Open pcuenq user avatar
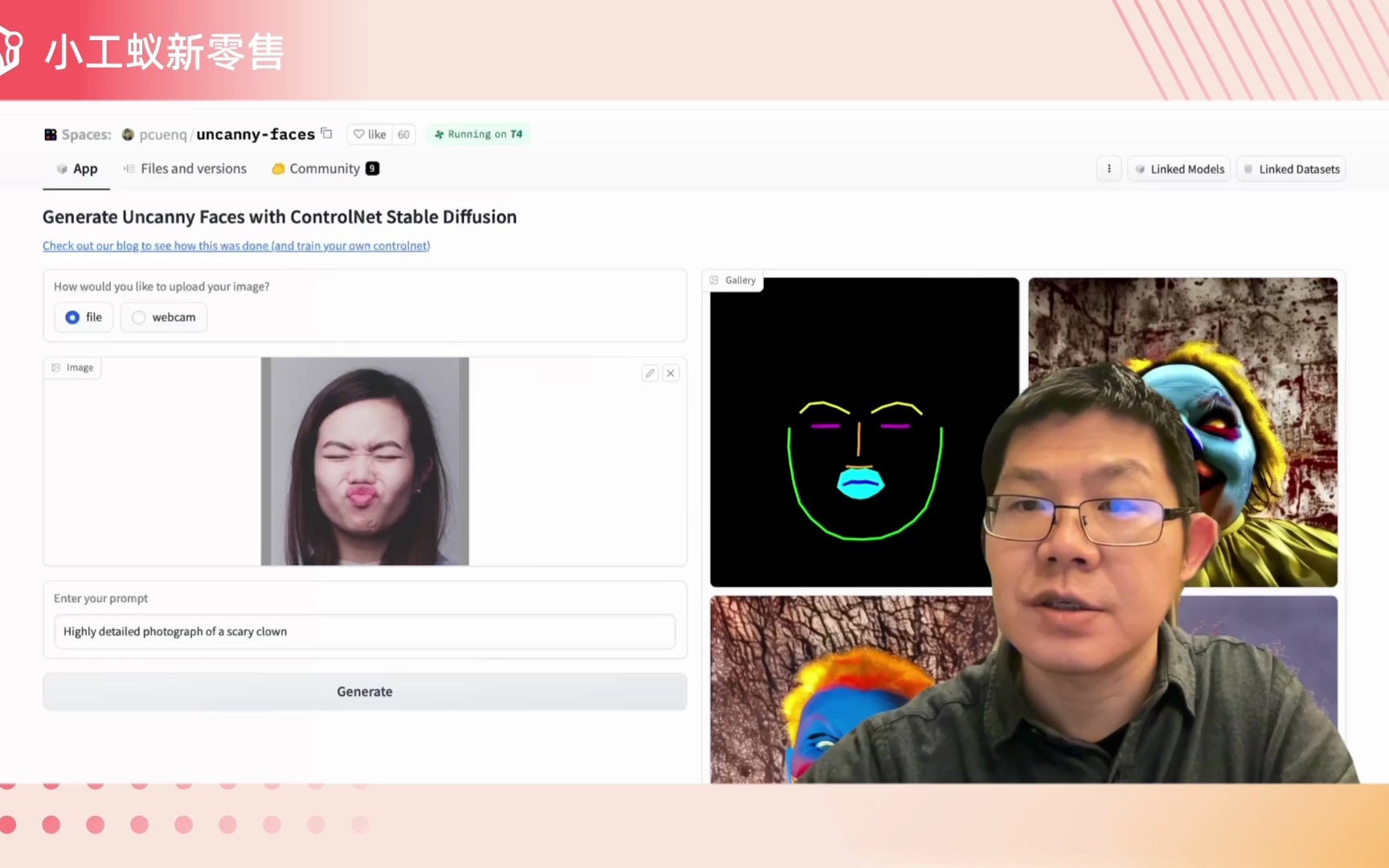This screenshot has height=868, width=1389. pos(128,134)
